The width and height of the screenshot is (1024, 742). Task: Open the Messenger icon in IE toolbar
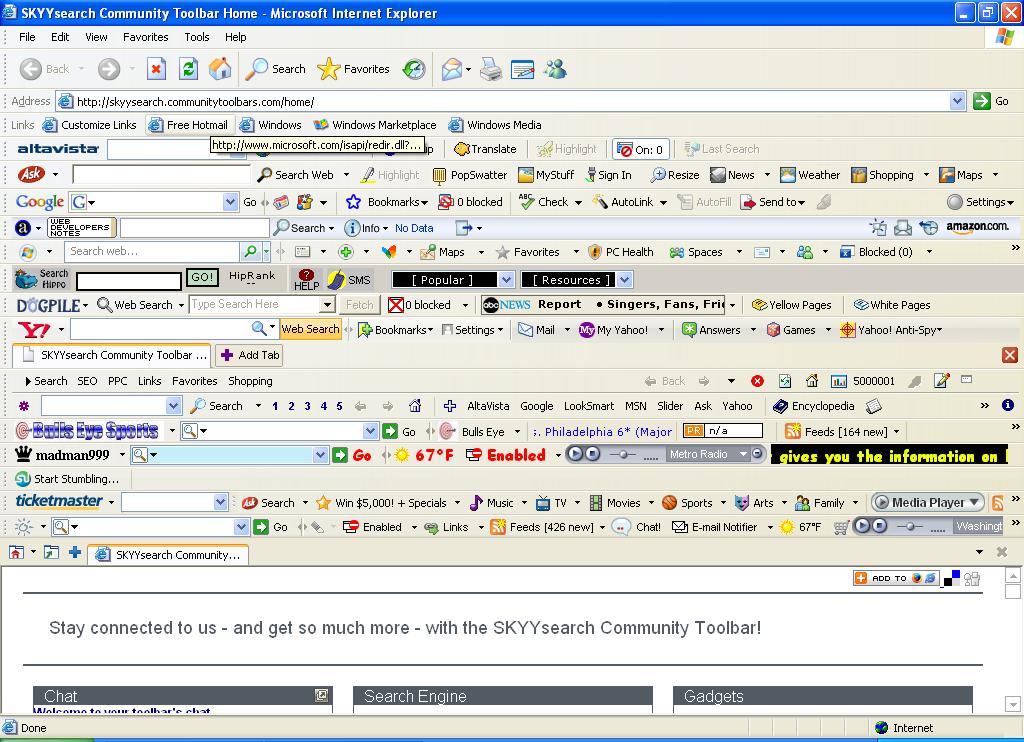(556, 69)
